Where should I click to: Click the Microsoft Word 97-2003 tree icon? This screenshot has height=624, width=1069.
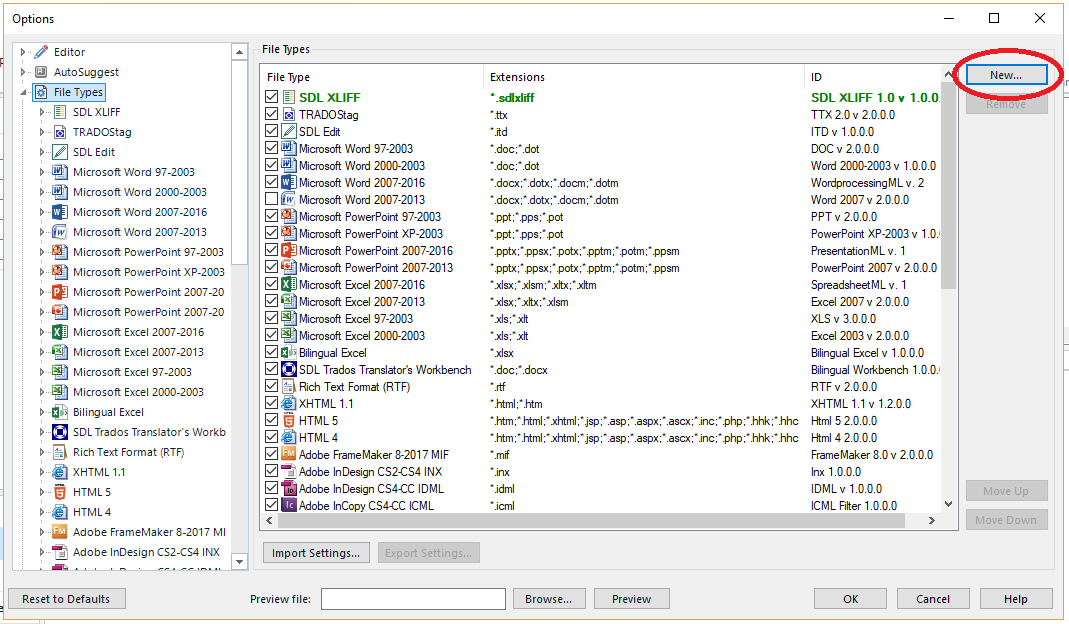point(60,172)
